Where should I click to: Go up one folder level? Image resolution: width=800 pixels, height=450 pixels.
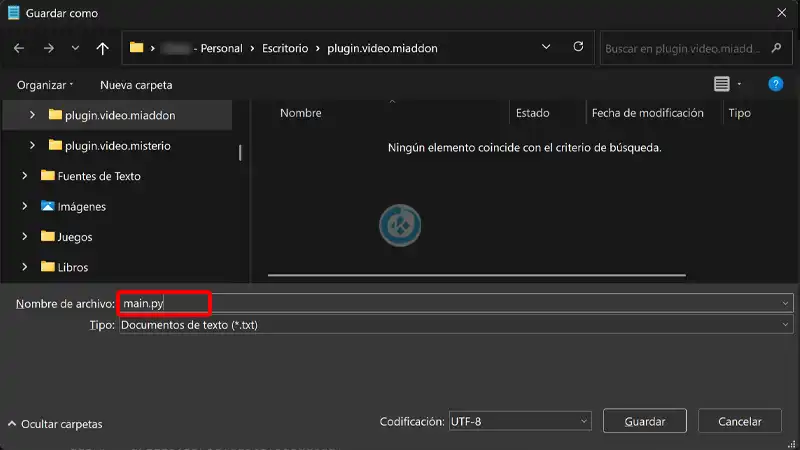(x=102, y=47)
